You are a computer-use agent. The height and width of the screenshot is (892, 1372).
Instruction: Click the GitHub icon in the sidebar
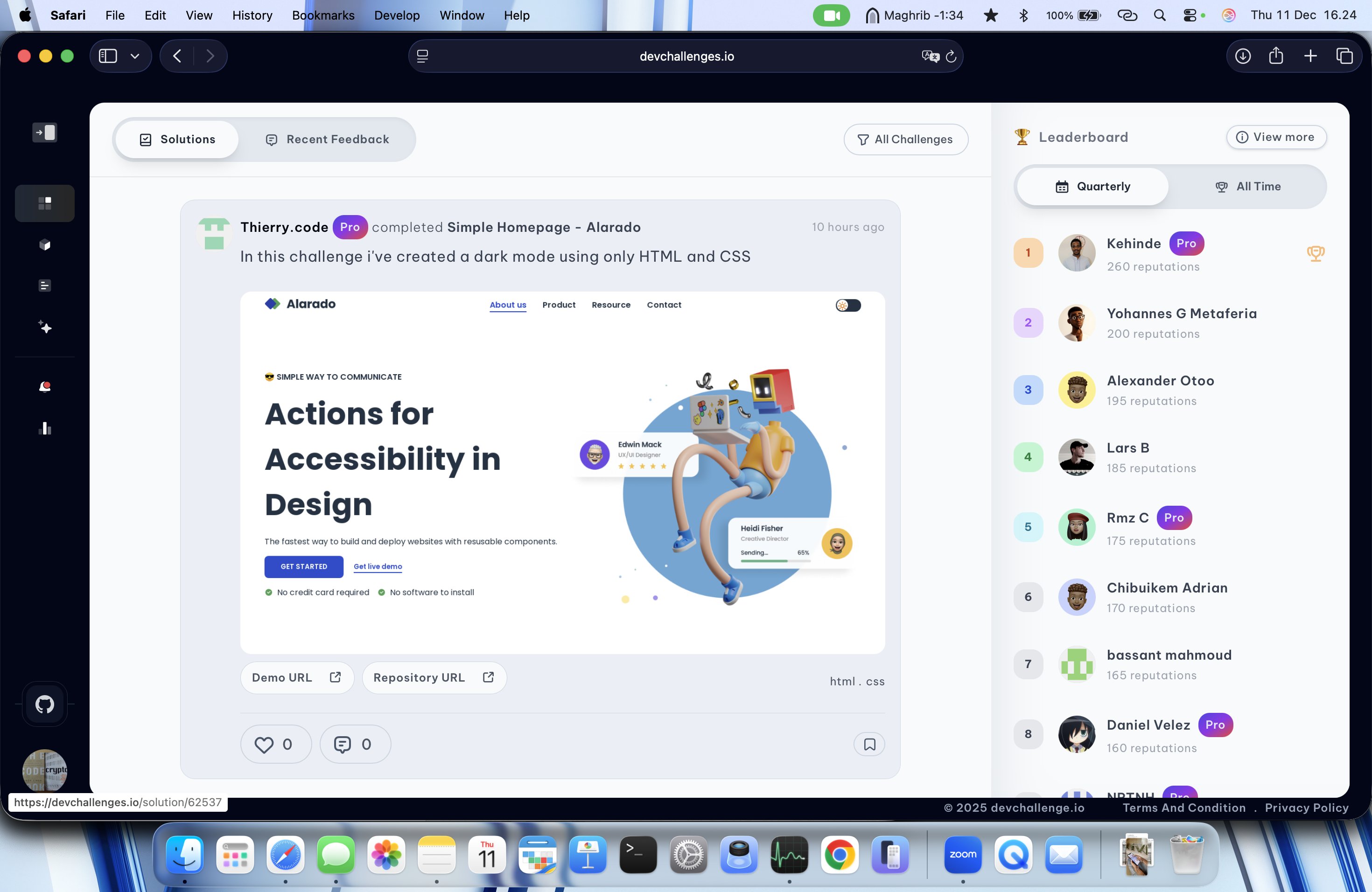[44, 704]
